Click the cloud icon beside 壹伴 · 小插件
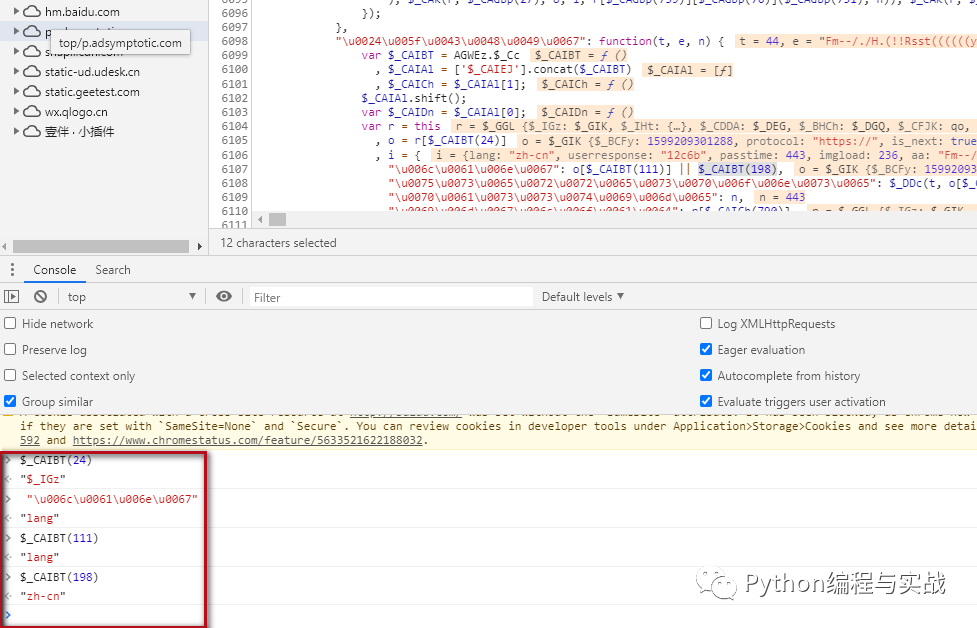The image size is (977, 628). tap(32, 131)
